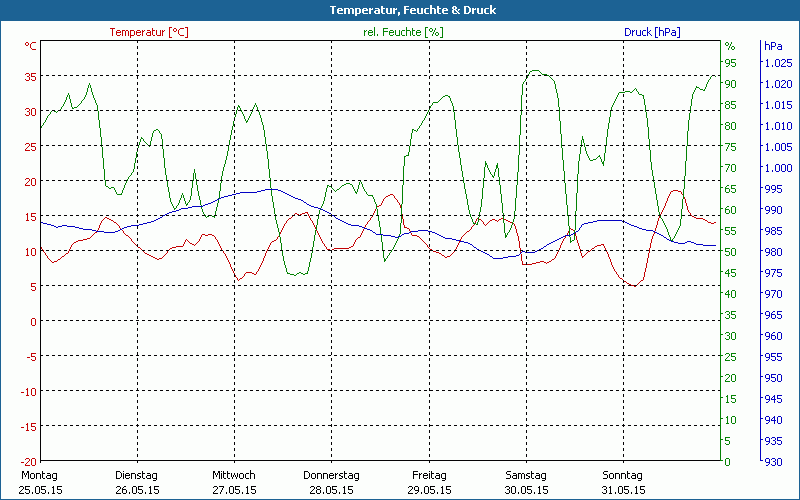Click the 'Donnerstag' day label
The image size is (800, 500).
[x=331, y=475]
